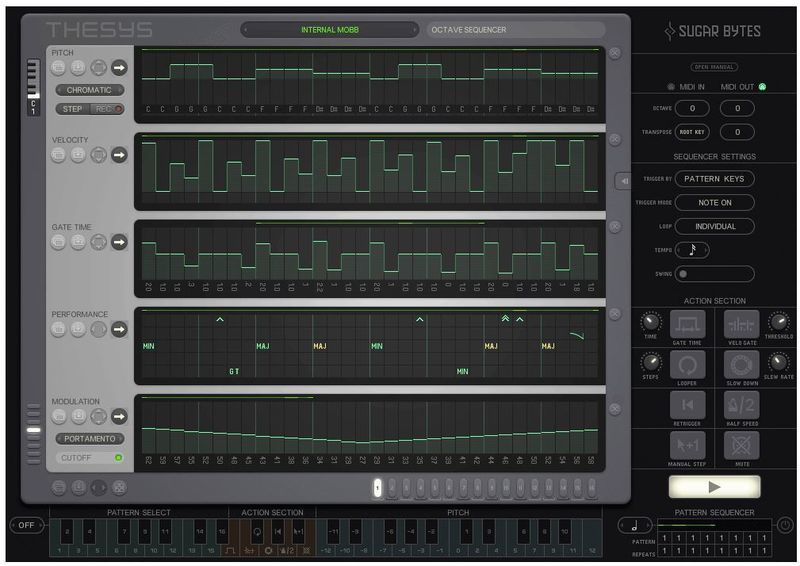Click the Pitch lane save preset icon
The height and width of the screenshot is (566, 800).
pyautogui.click(x=78, y=67)
